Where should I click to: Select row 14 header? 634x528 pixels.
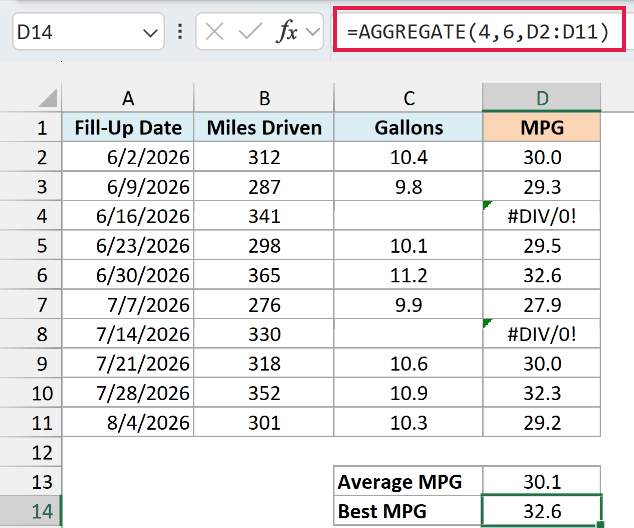(x=31, y=511)
